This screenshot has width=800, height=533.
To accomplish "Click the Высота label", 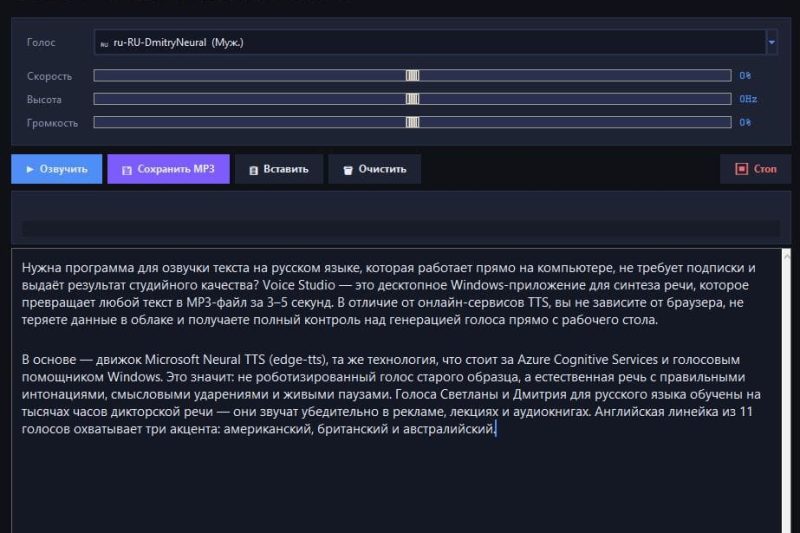I will pos(44,99).
